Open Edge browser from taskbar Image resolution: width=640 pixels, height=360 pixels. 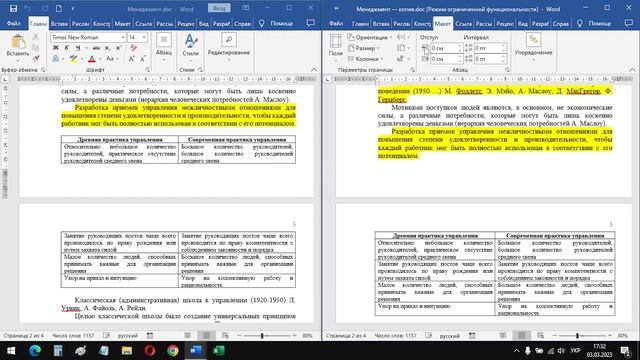pyautogui.click(x=35, y=351)
